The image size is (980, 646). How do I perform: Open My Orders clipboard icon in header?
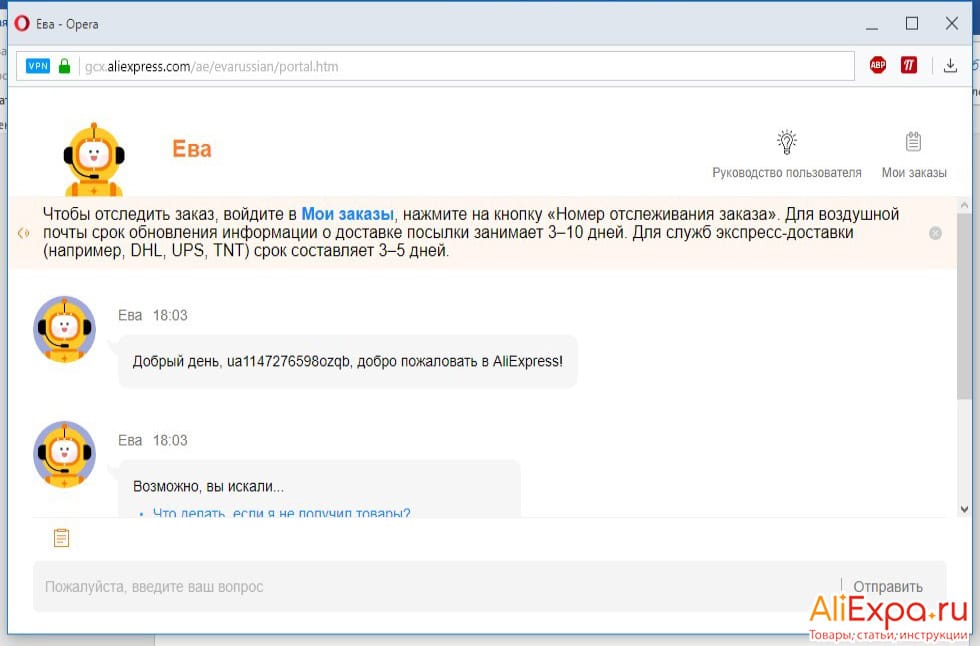tap(913, 141)
